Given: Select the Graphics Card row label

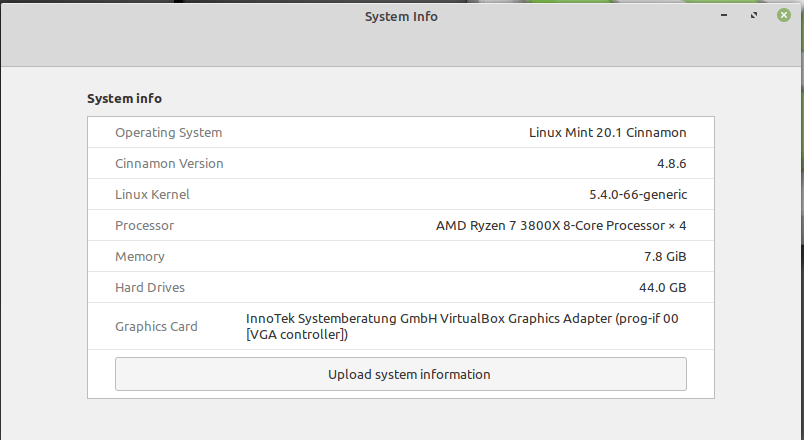Looking at the screenshot, I should pyautogui.click(x=156, y=326).
